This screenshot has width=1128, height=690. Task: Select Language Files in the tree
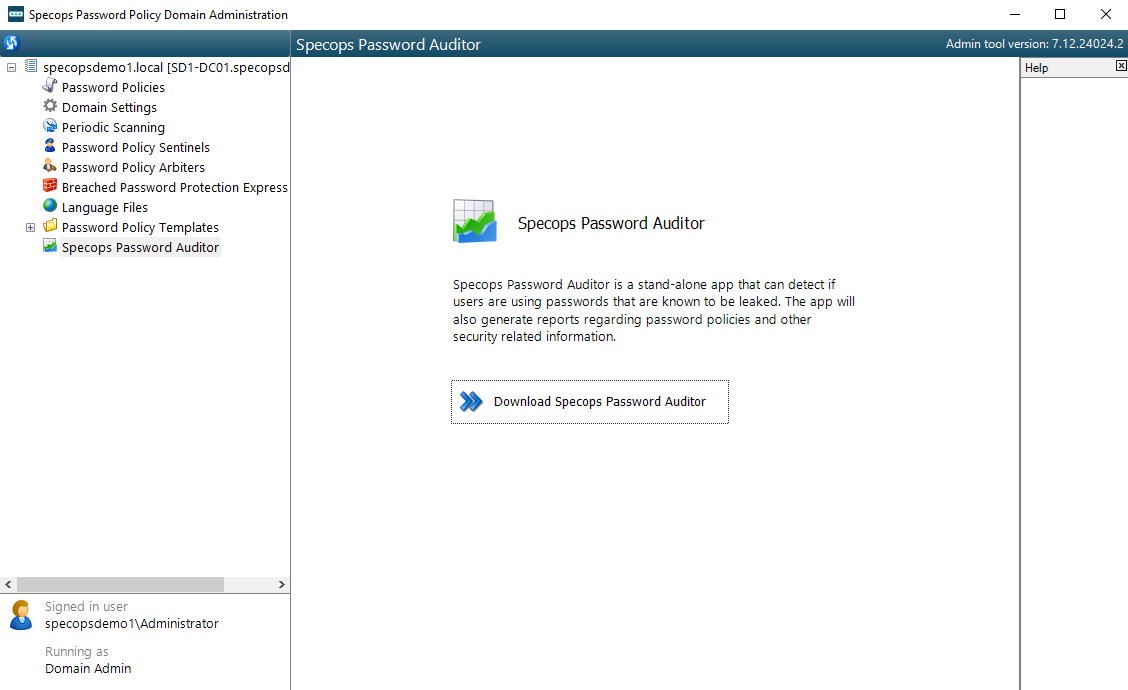tap(104, 208)
